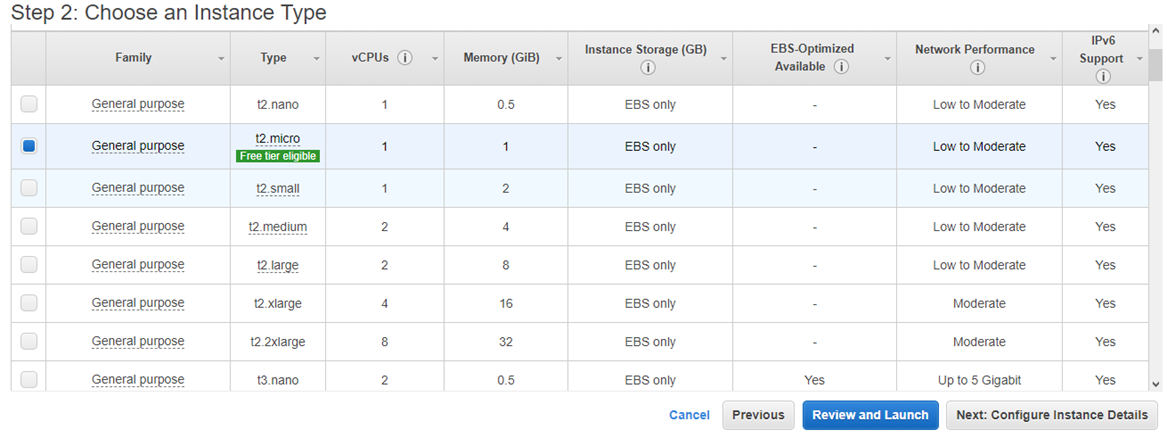Click General purpose link in t2.xlarge row
This screenshot has width=1167, height=438.
(138, 303)
